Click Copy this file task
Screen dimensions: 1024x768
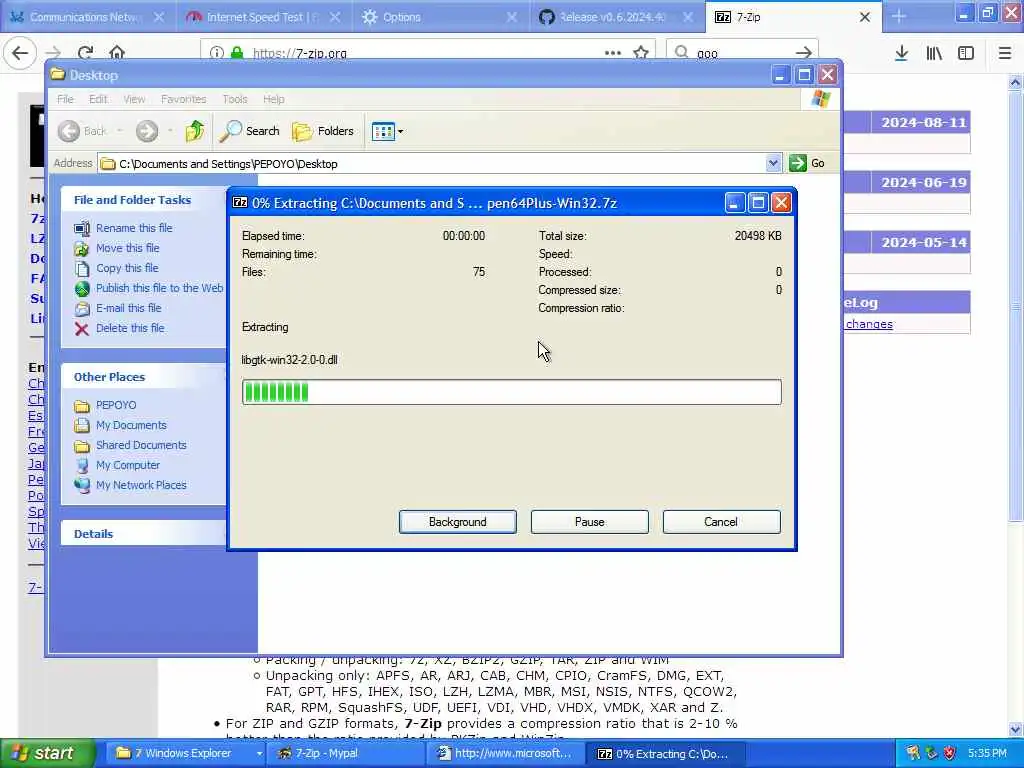127,268
